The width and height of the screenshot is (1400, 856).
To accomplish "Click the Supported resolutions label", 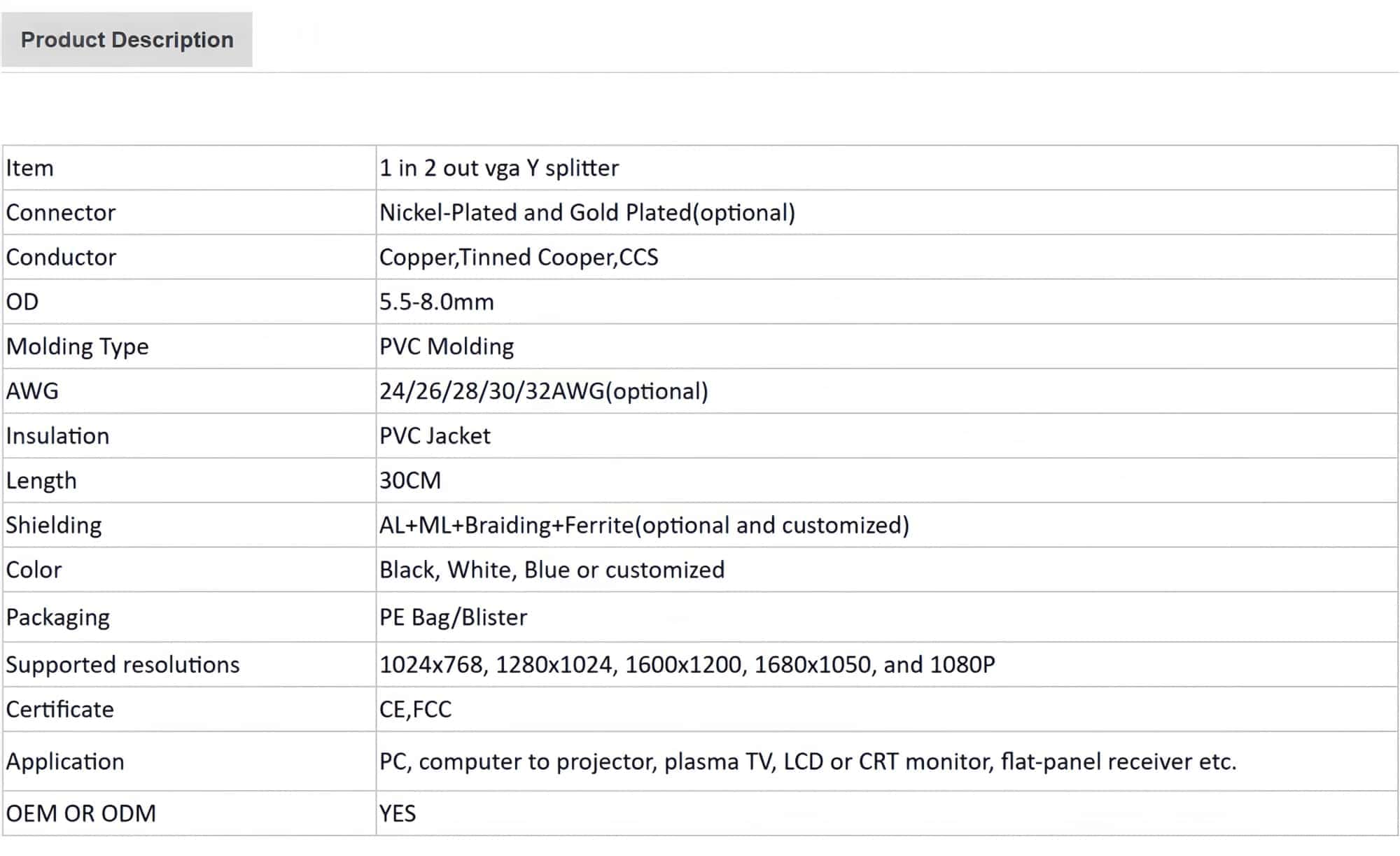I will [x=122, y=665].
